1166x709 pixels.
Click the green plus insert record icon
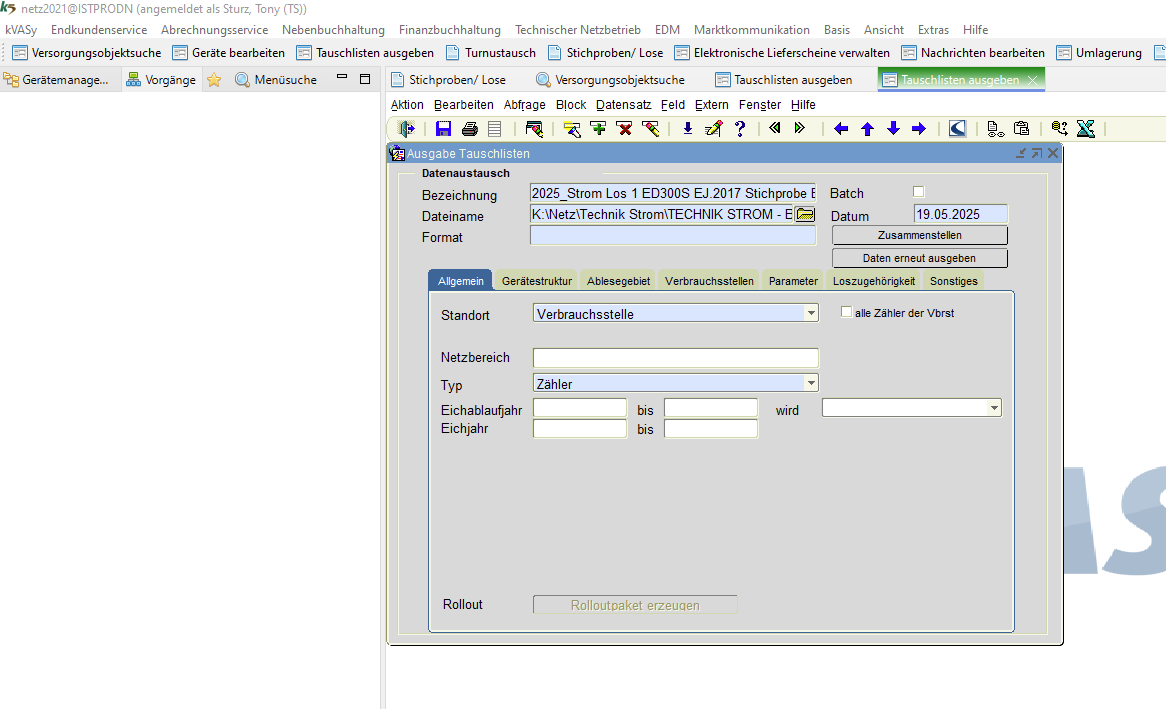click(x=598, y=128)
